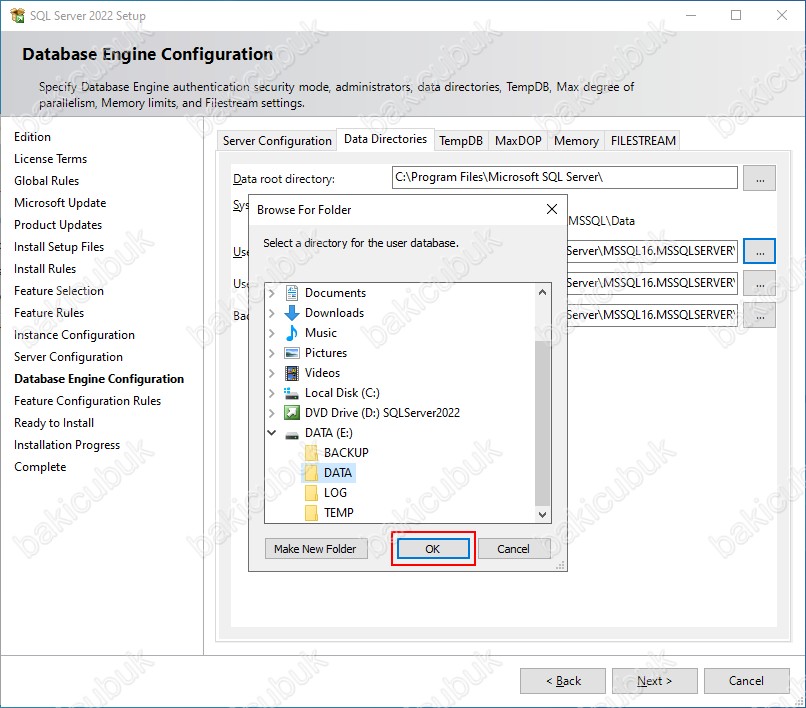Image resolution: width=806 pixels, height=708 pixels.
Task: Click the Ready to Install step
Action: 54,423
